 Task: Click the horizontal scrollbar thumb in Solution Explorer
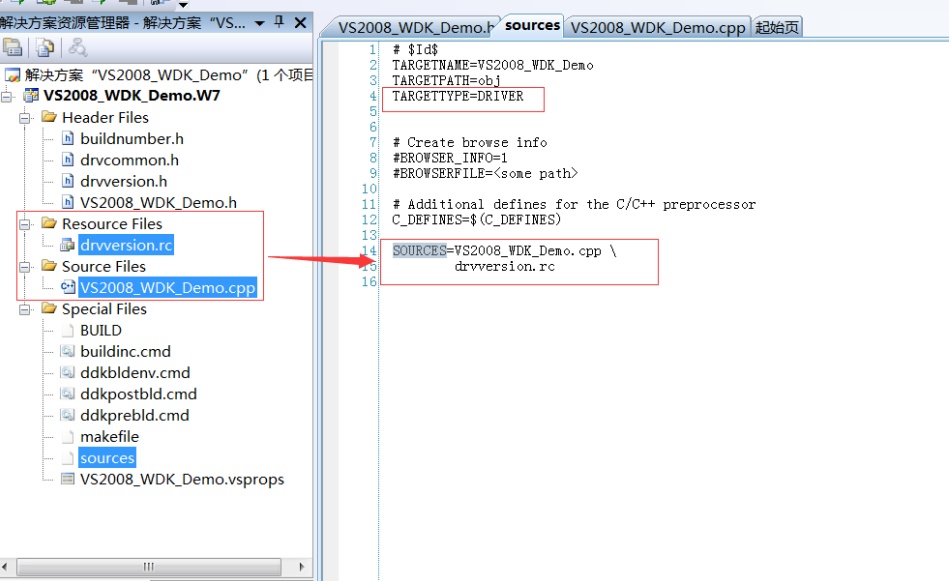(x=149, y=567)
